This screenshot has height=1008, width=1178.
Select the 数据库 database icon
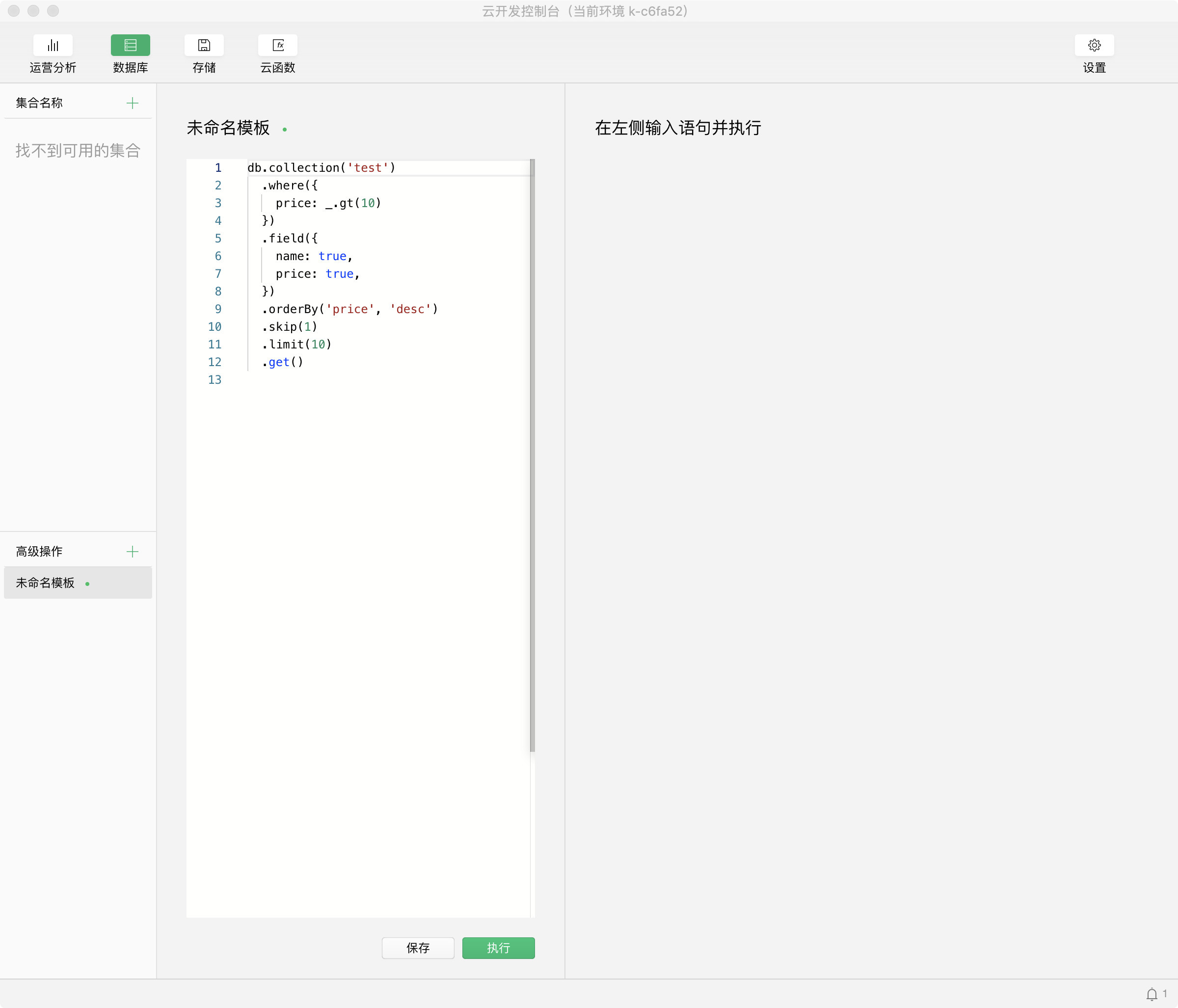coord(130,45)
